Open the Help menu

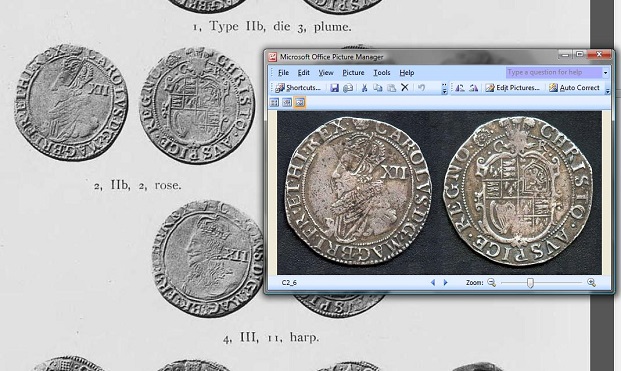[x=407, y=72]
